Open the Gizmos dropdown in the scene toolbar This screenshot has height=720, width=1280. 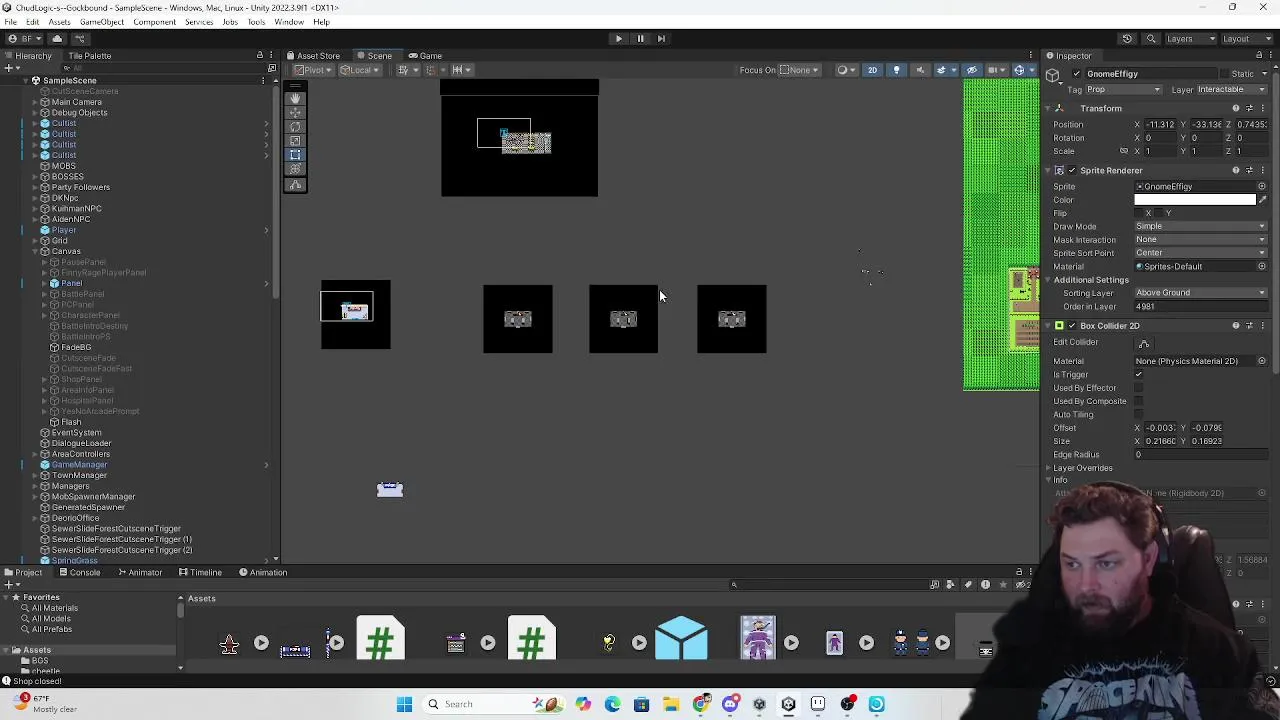click(1023, 70)
